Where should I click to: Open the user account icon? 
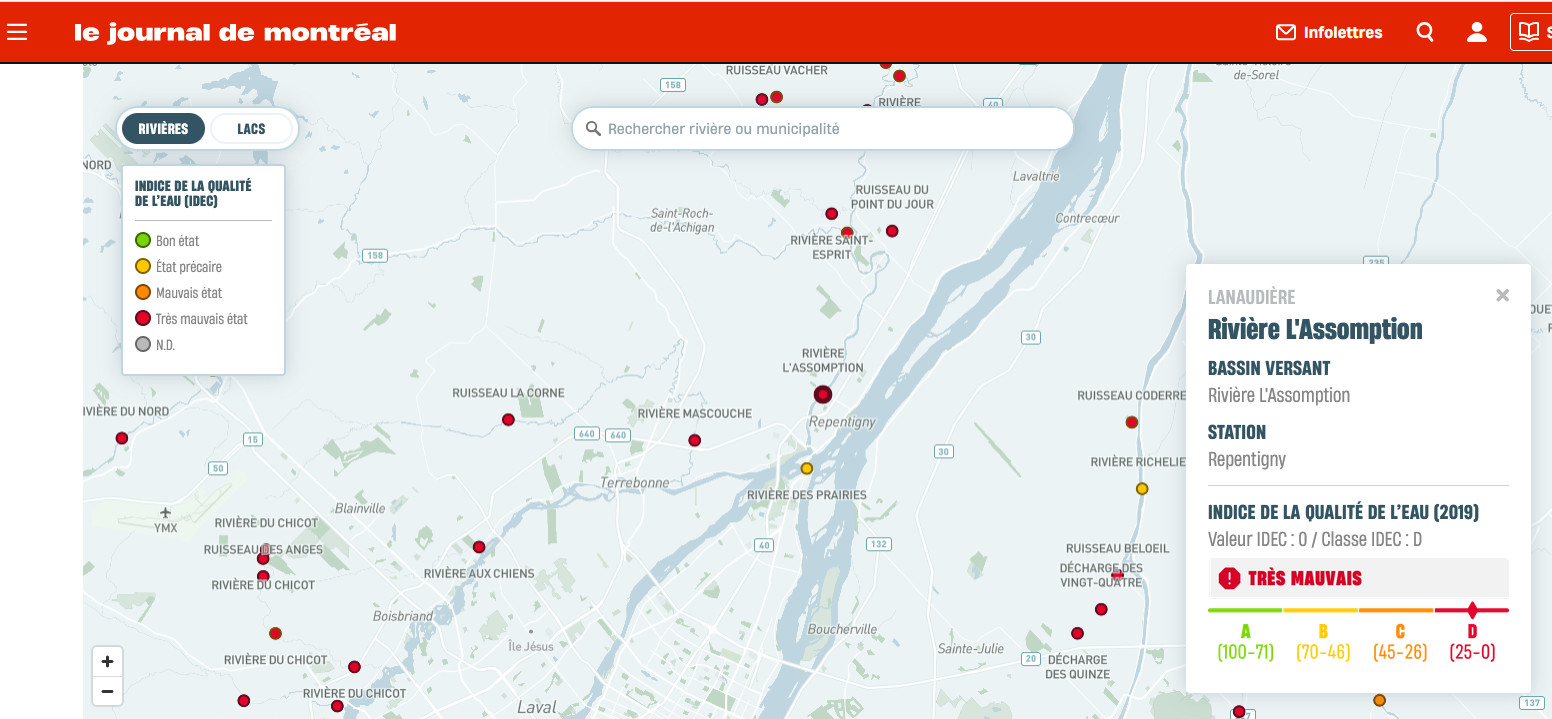[1476, 32]
